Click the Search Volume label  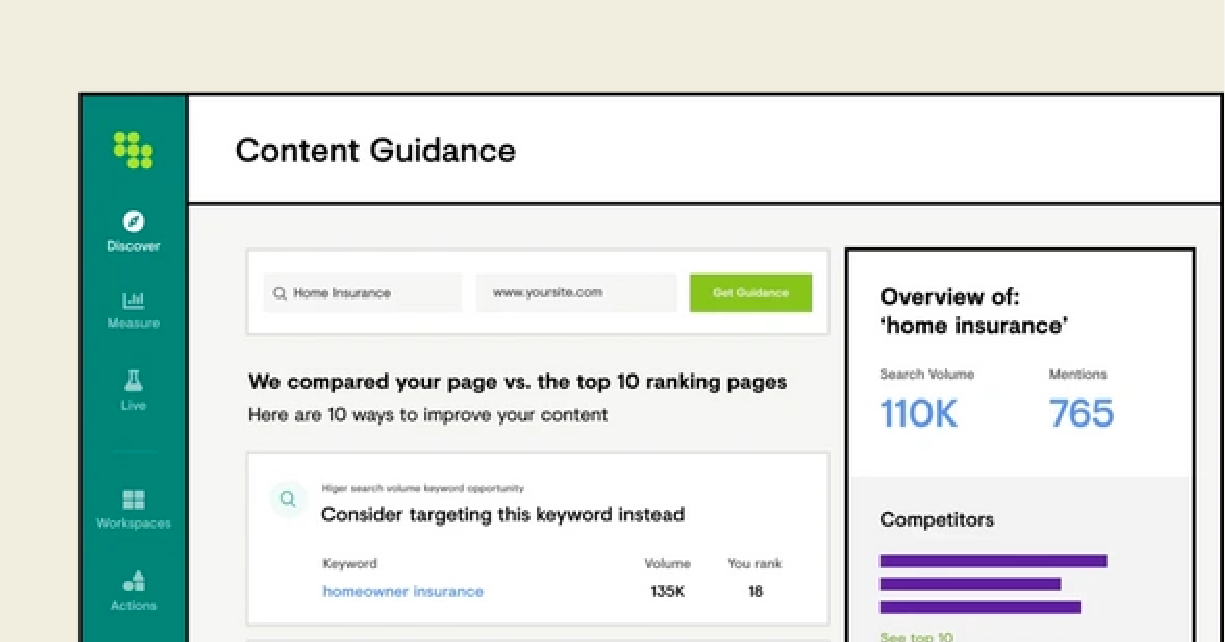tap(927, 374)
